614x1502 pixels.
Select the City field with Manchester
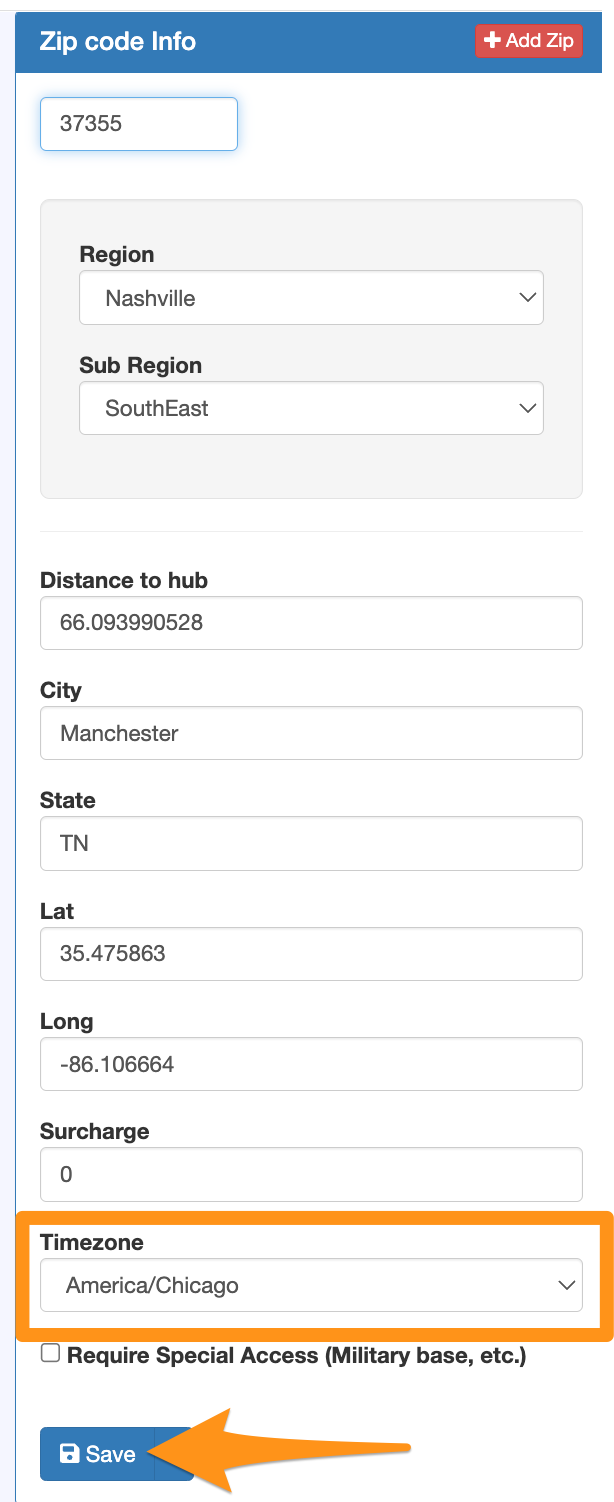click(311, 733)
